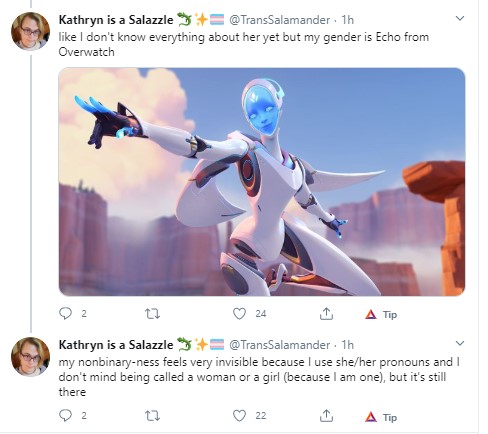Open Kathryn is a Salazzle name on first tweet

click(x=116, y=20)
